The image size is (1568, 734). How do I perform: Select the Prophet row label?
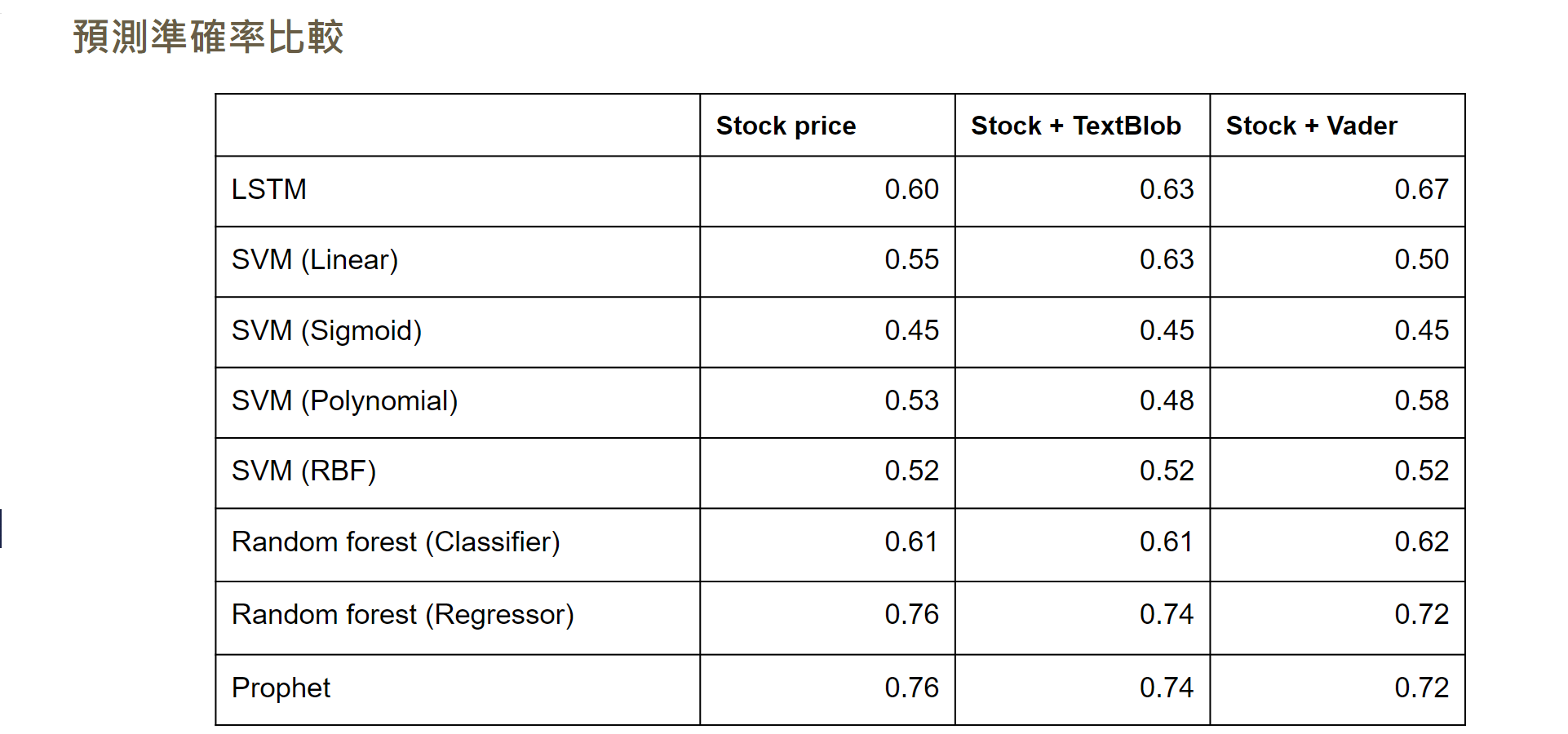click(x=281, y=688)
